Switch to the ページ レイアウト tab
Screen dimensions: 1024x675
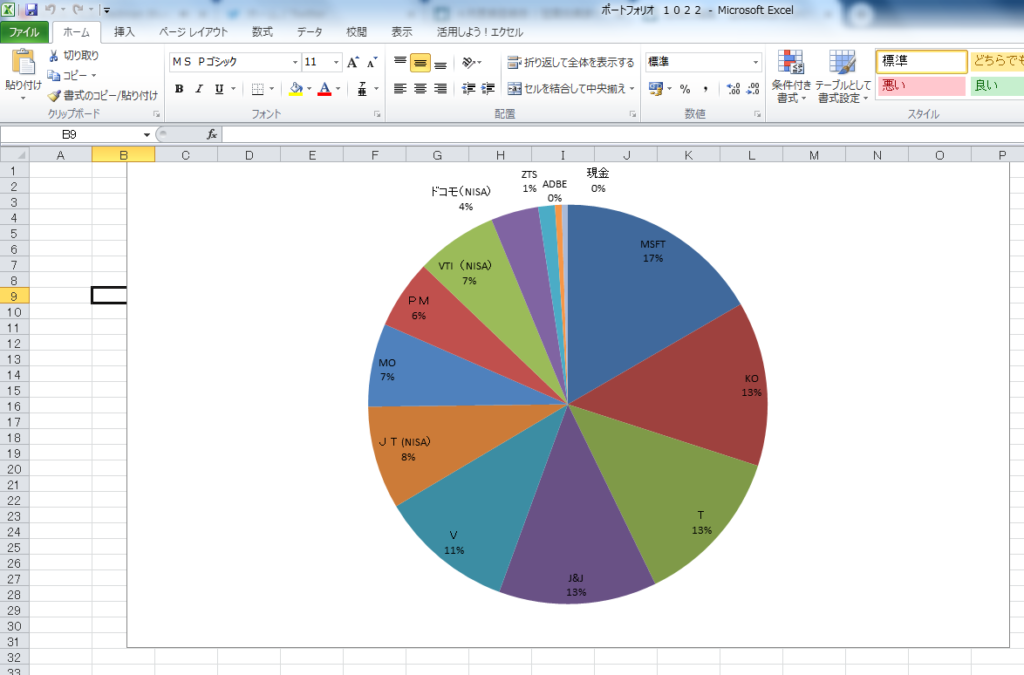click(x=193, y=32)
